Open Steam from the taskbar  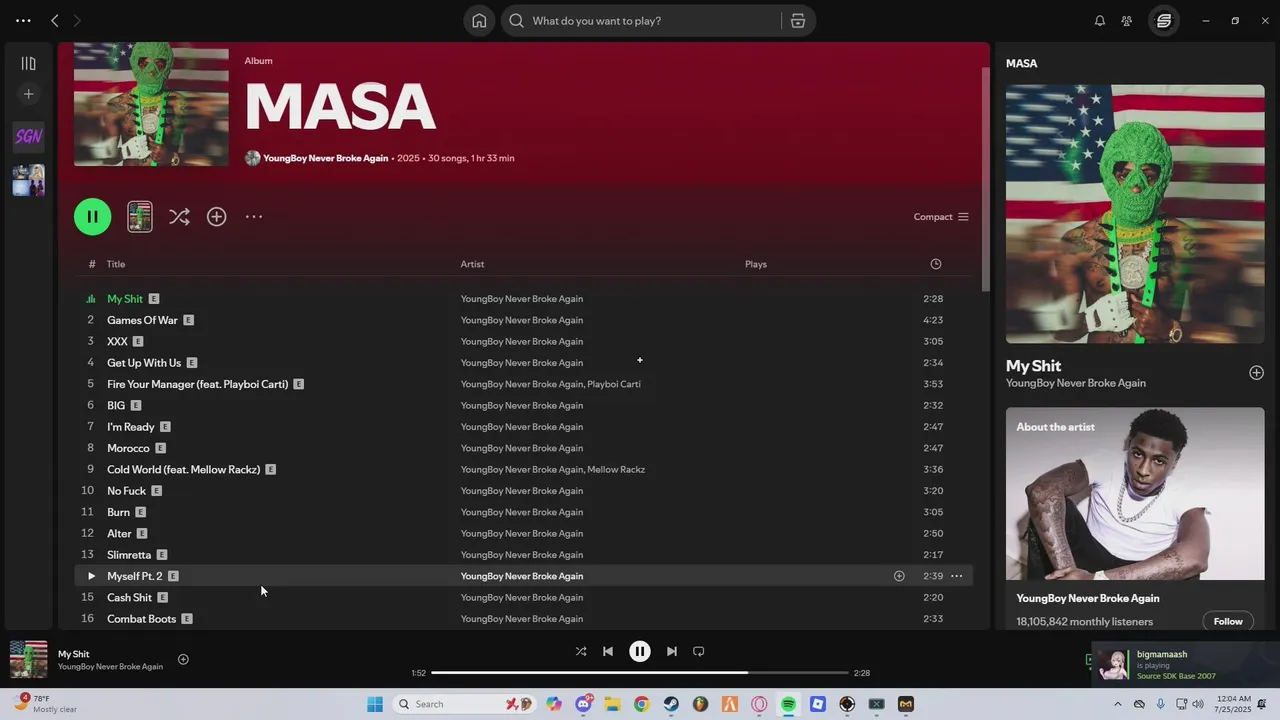[x=671, y=704]
